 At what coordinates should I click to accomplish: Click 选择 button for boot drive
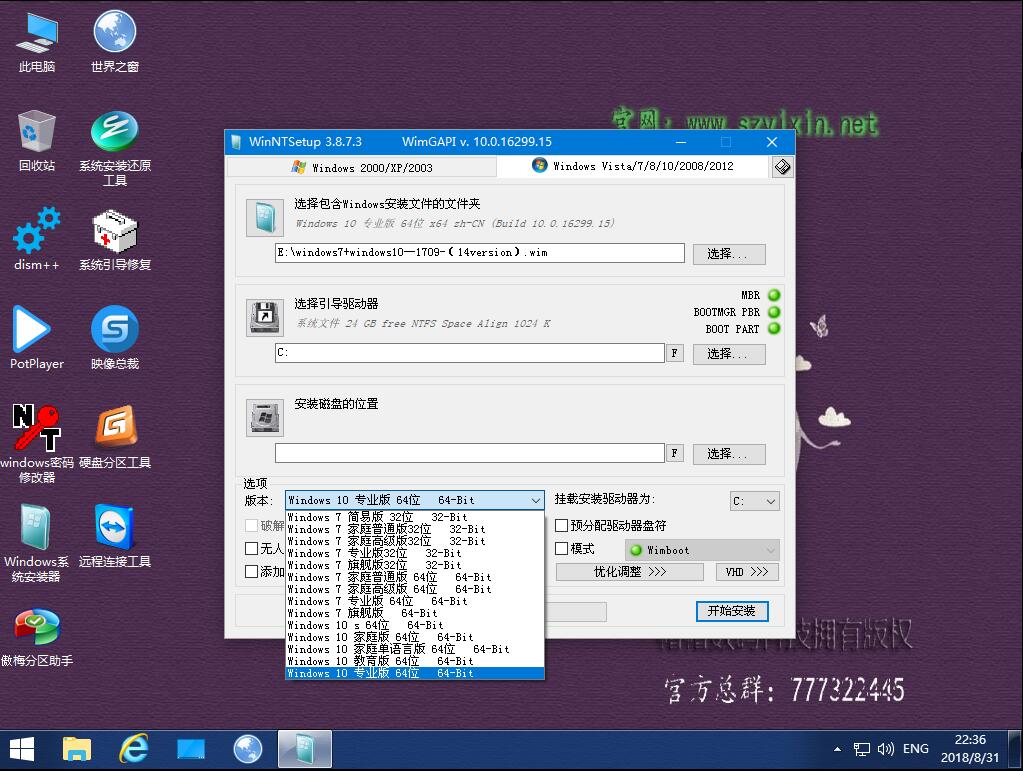pos(729,354)
